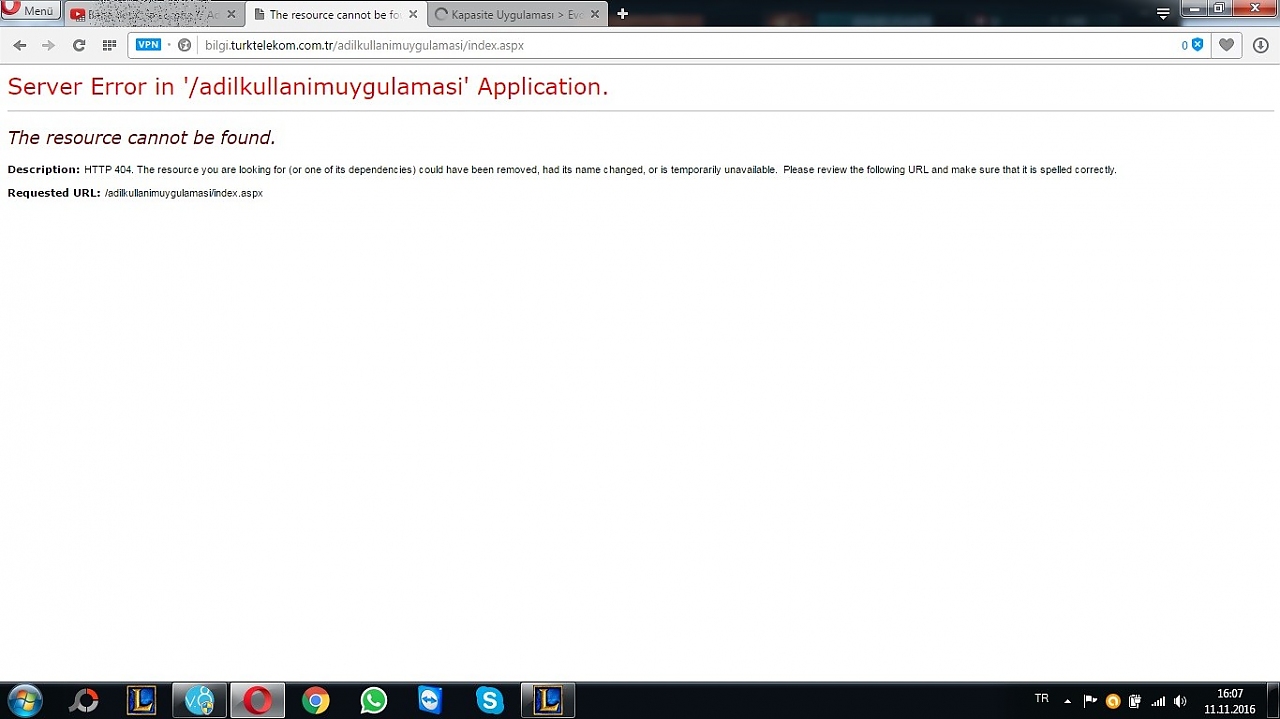Close the YouTube tab
This screenshot has height=719, width=1280.
pyautogui.click(x=231, y=15)
